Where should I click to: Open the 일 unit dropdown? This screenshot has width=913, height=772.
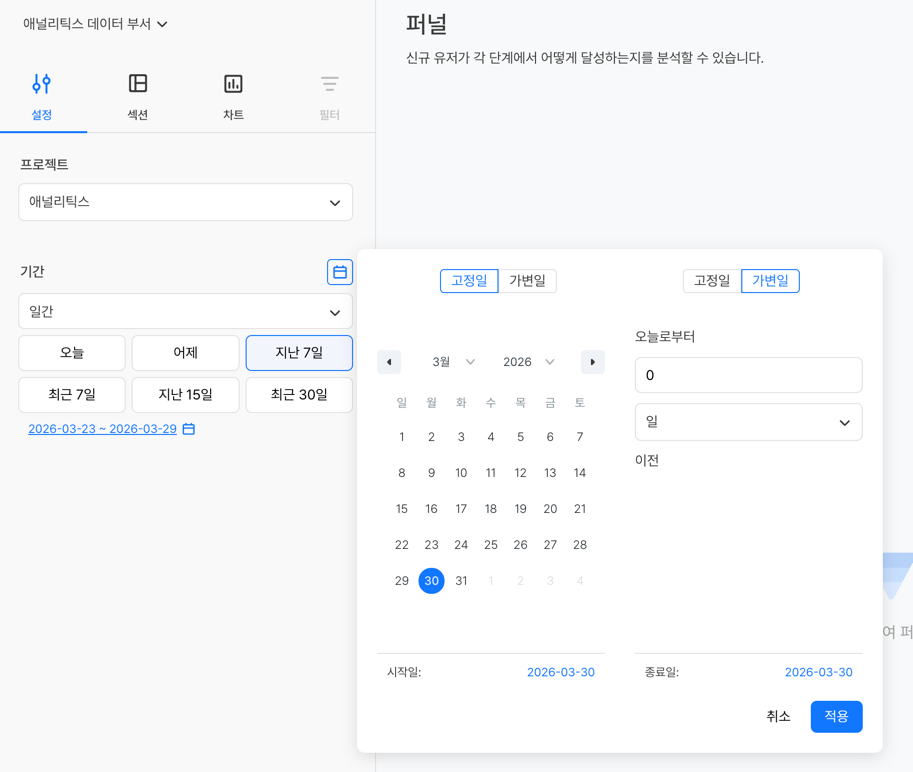coord(748,422)
